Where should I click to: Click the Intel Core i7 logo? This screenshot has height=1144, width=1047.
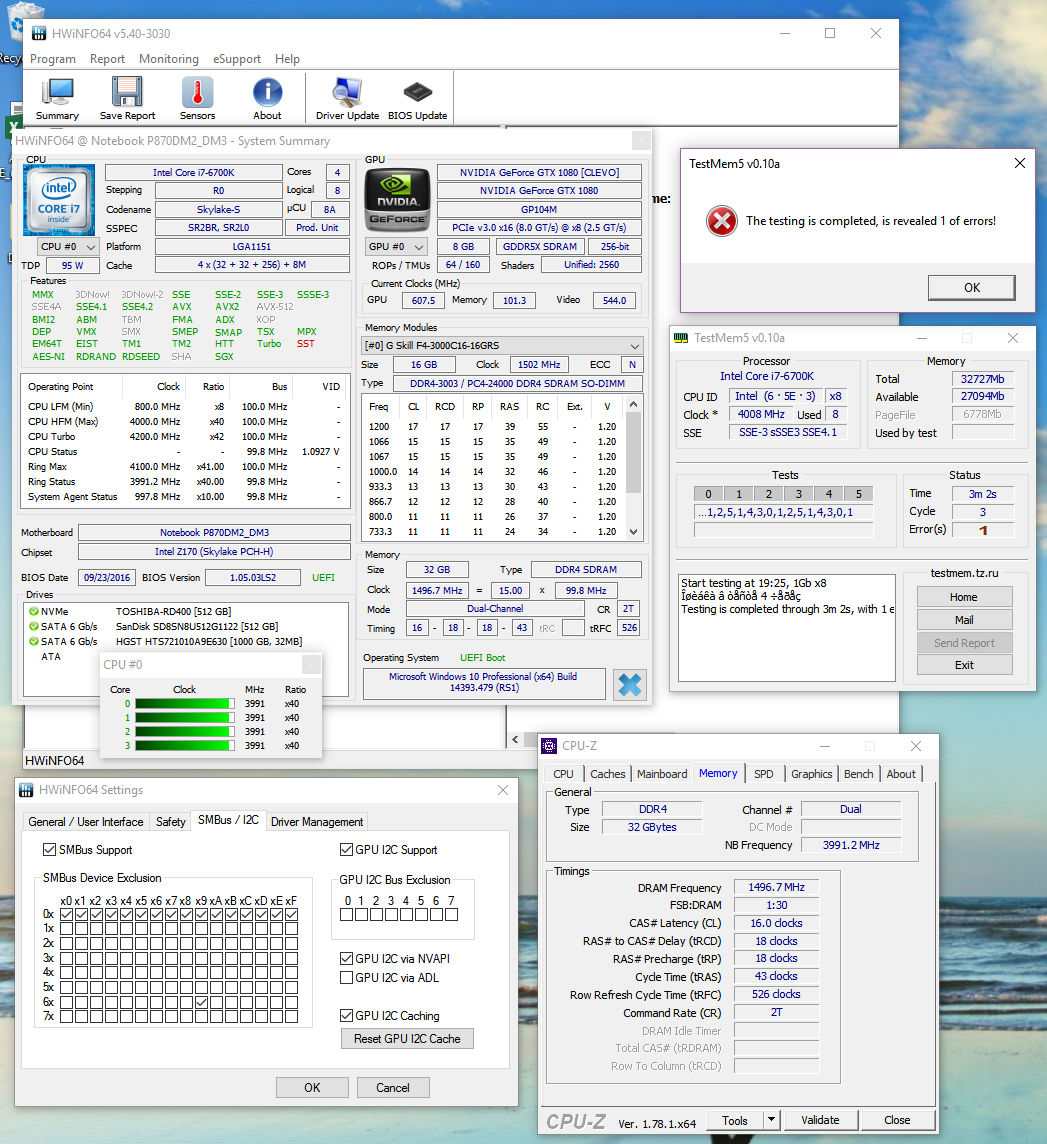click(x=59, y=199)
